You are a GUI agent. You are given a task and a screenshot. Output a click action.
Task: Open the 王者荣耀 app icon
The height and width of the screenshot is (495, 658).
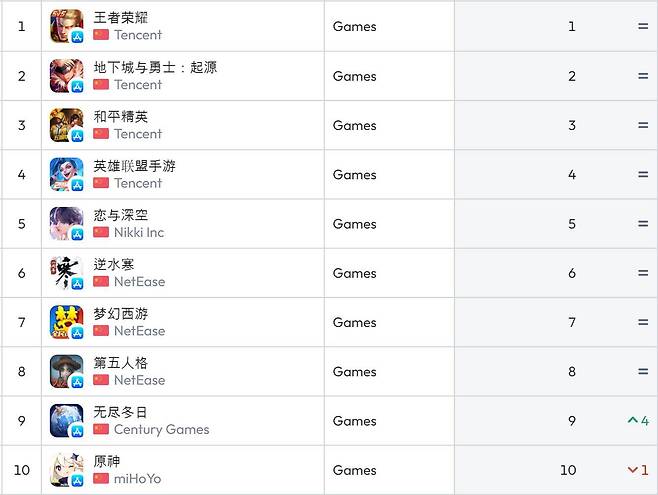pos(66,26)
